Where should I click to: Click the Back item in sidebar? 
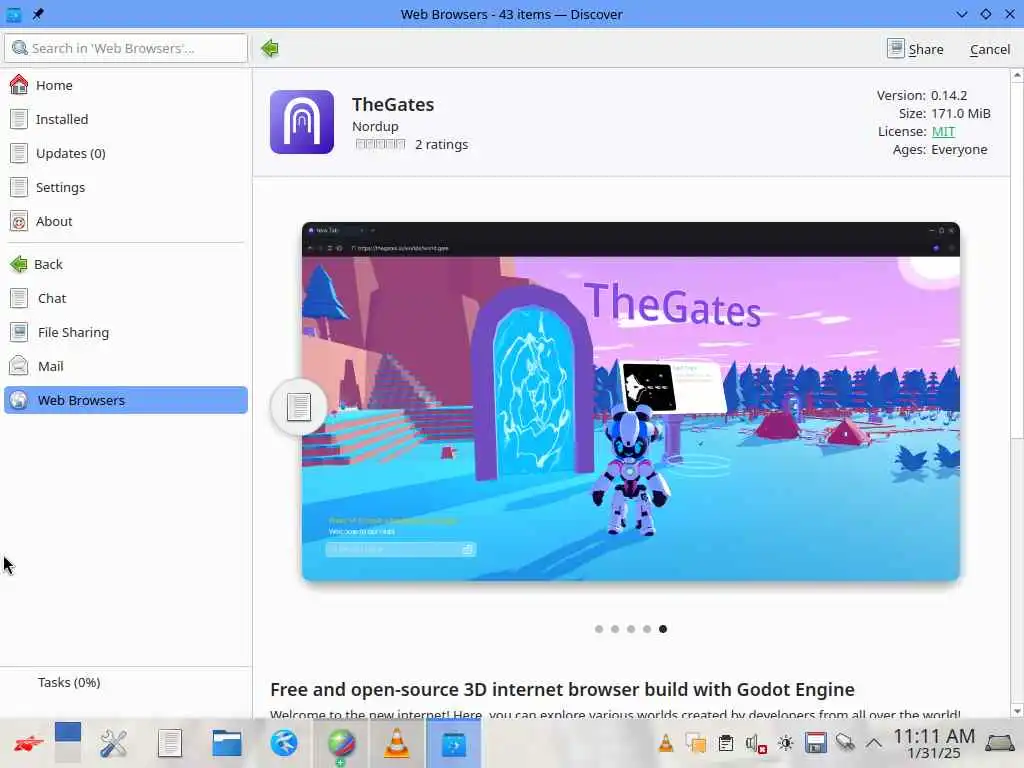(x=126, y=264)
